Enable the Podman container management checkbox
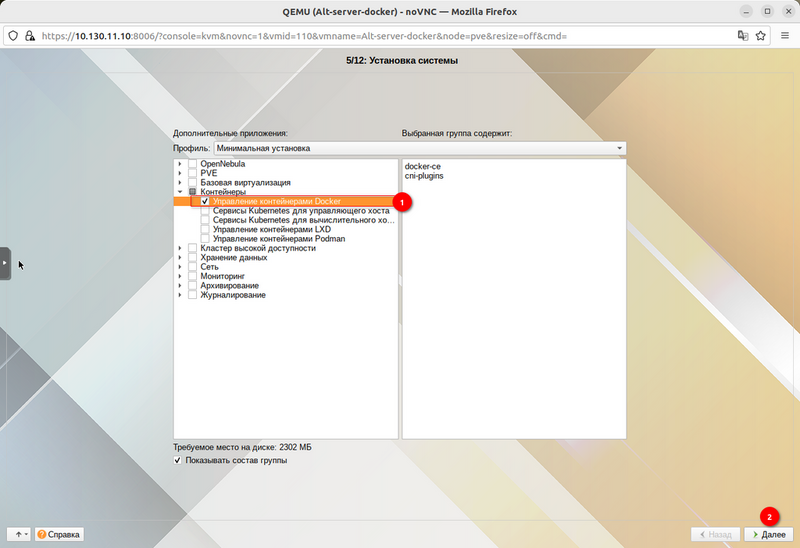 click(205, 239)
